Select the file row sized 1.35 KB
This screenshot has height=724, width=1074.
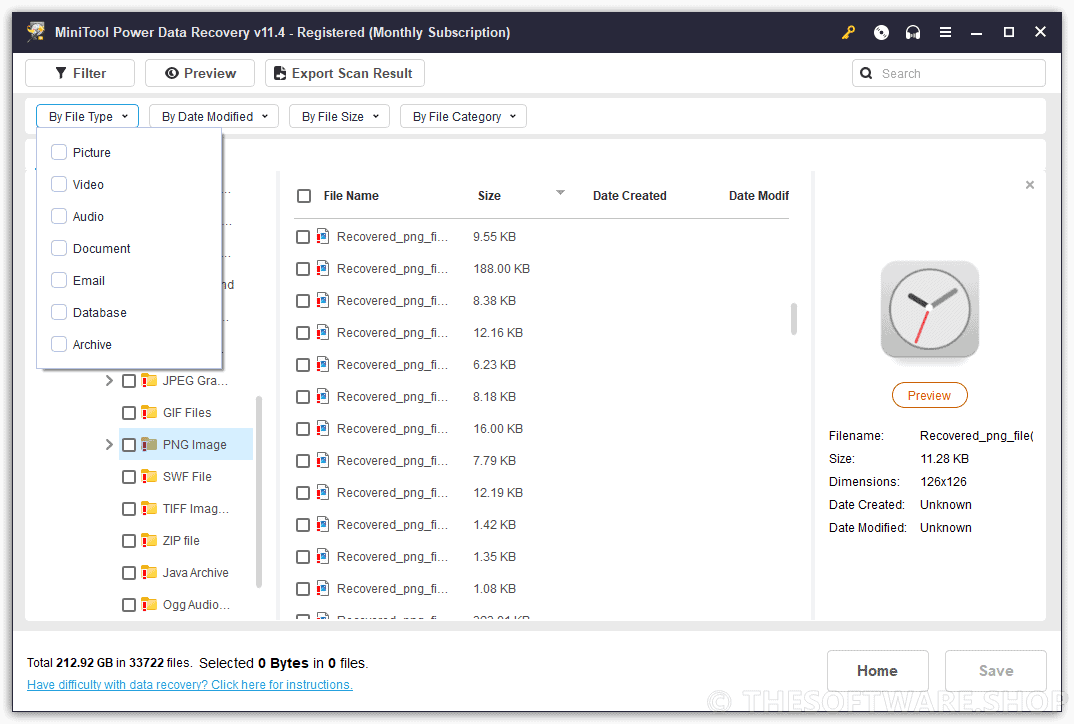(x=542, y=556)
